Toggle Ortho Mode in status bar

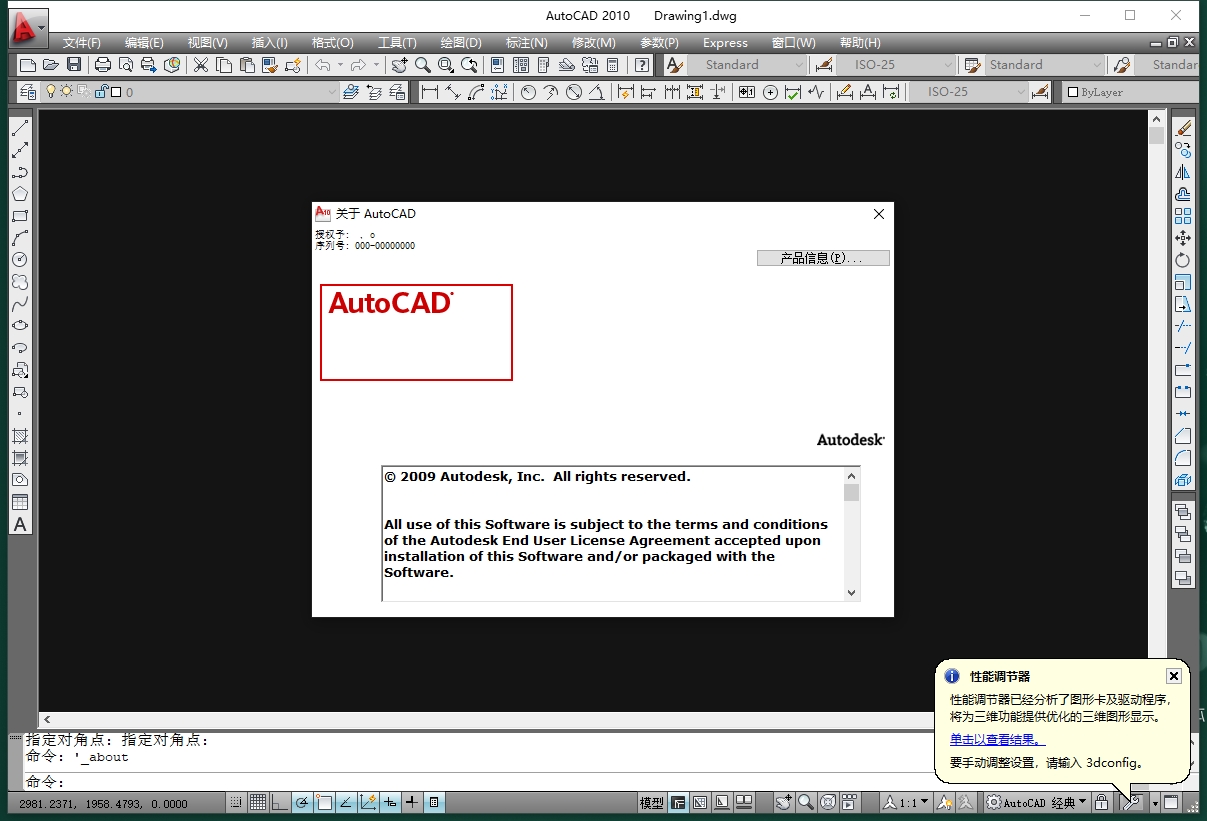pyautogui.click(x=280, y=803)
